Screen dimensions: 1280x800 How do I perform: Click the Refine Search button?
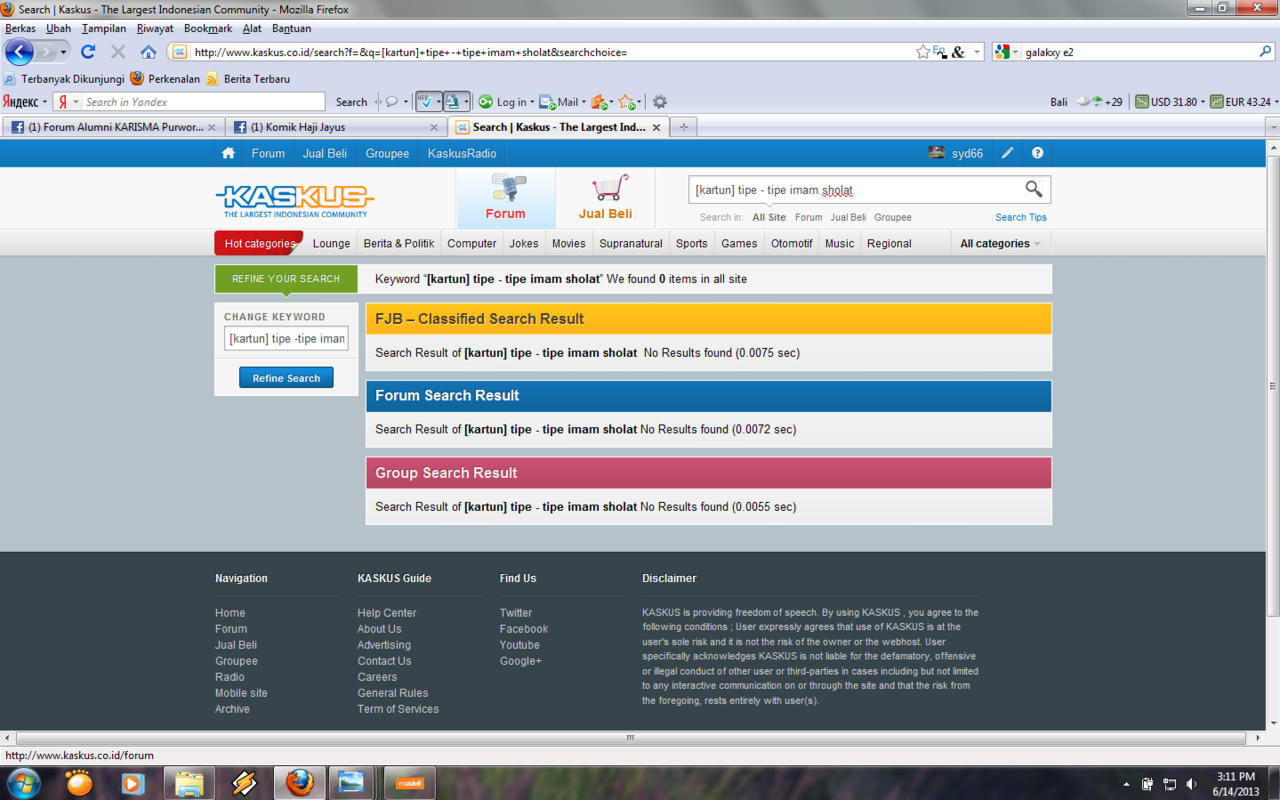286,378
